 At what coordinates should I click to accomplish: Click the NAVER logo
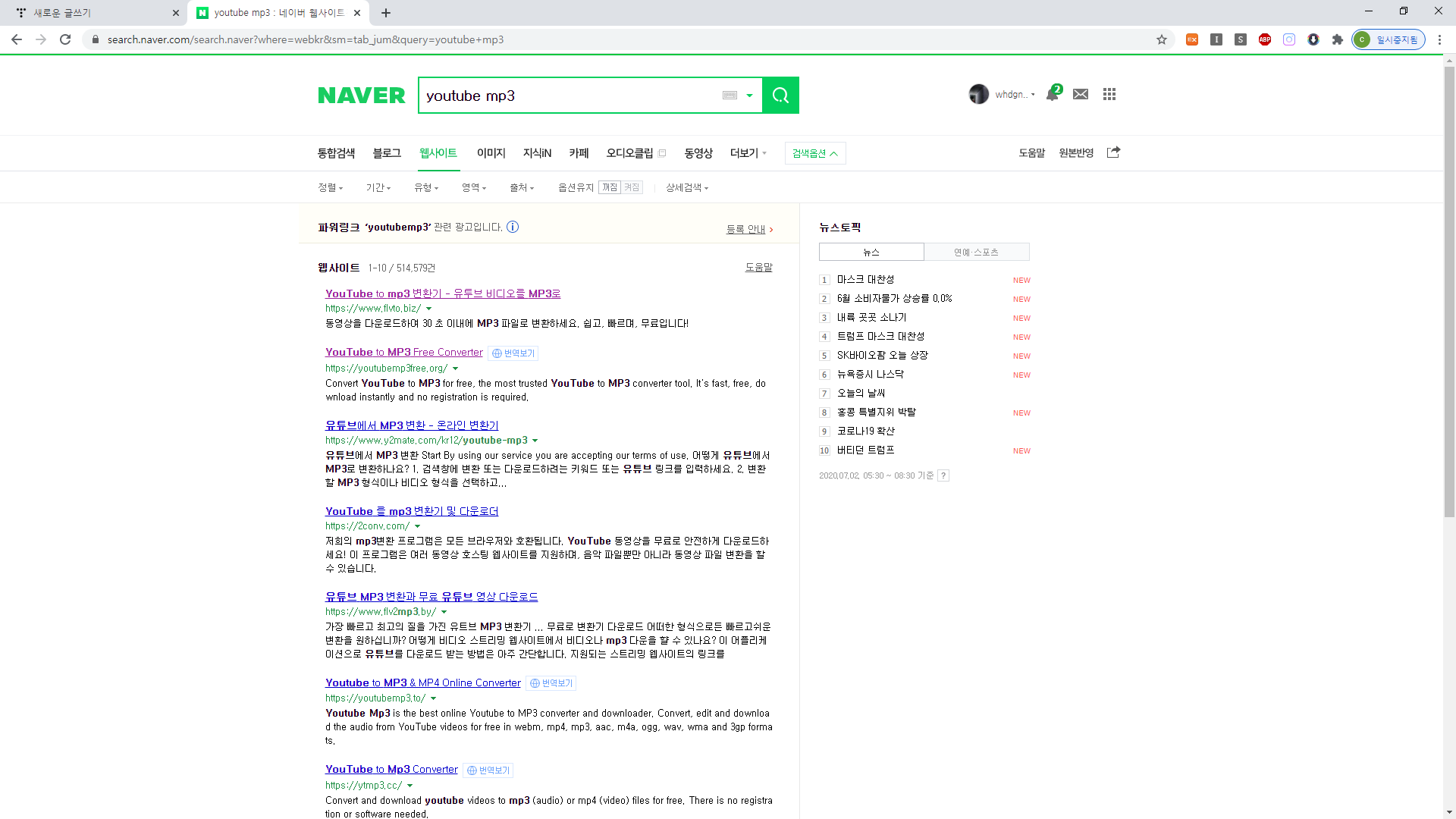point(362,96)
